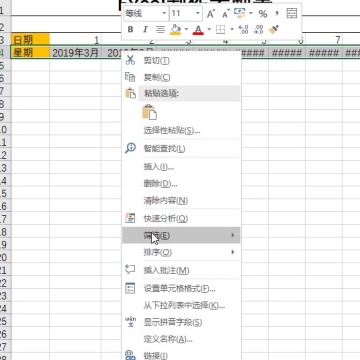This screenshot has height=360, width=360.
Task: Select the ##### cell below the 7
Action: (324, 53)
